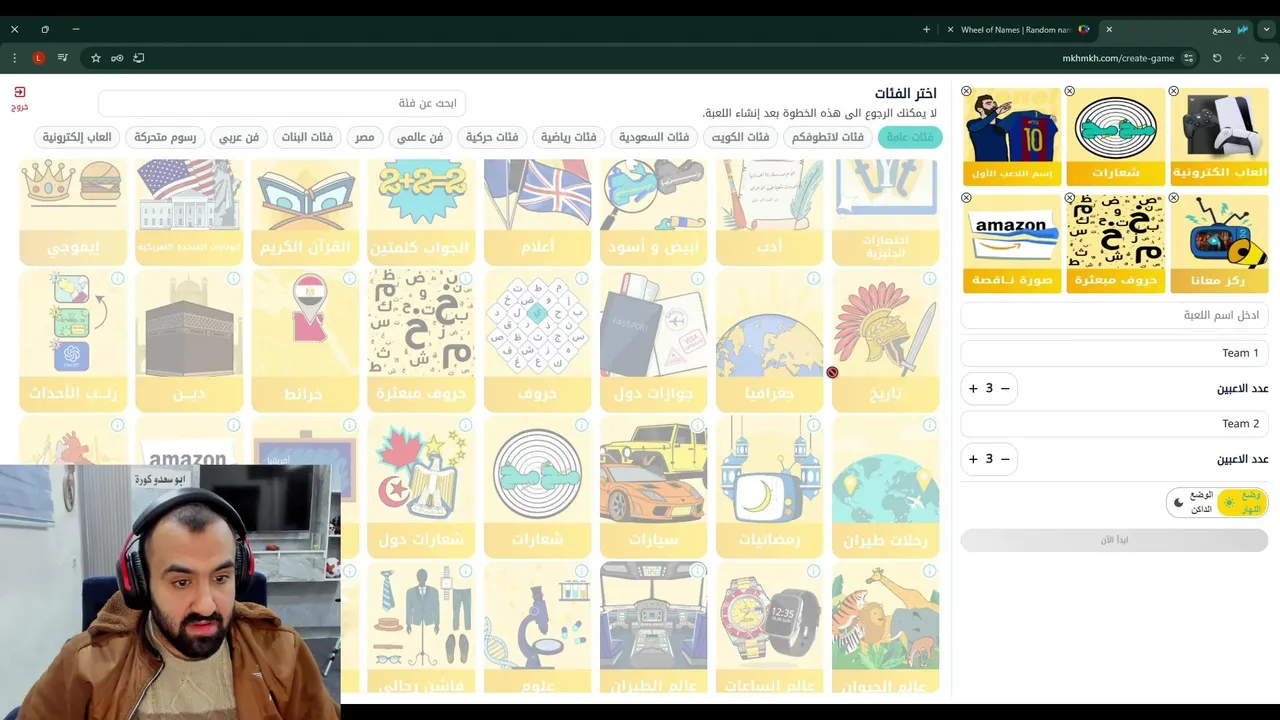Open the فن عالمي filter tab
Viewport: 1280px width, 720px height.
coord(420,137)
